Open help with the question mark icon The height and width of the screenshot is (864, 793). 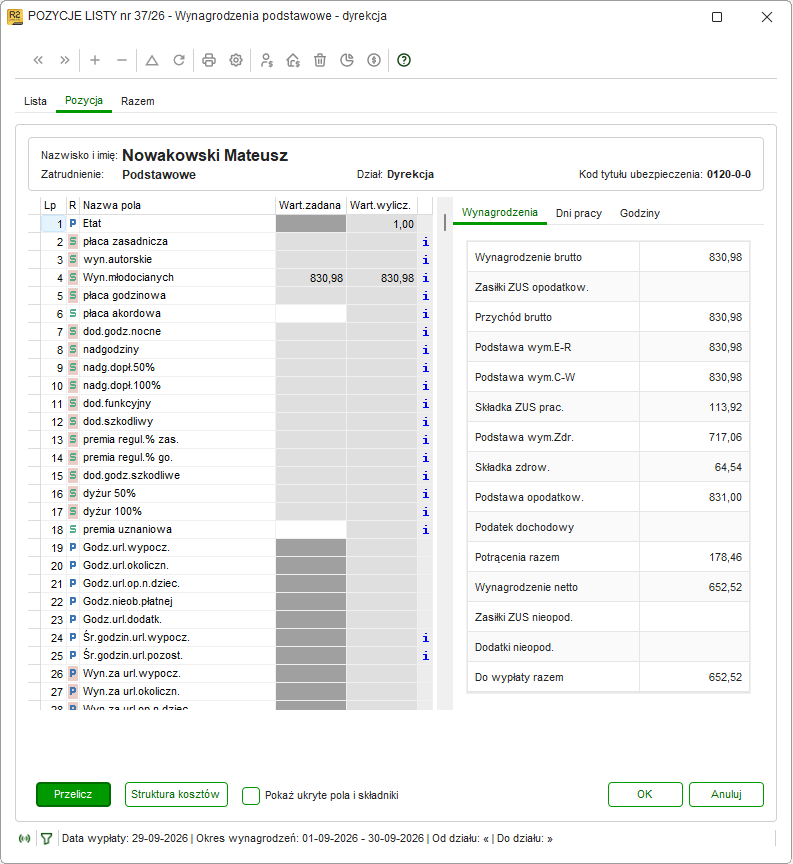(404, 60)
